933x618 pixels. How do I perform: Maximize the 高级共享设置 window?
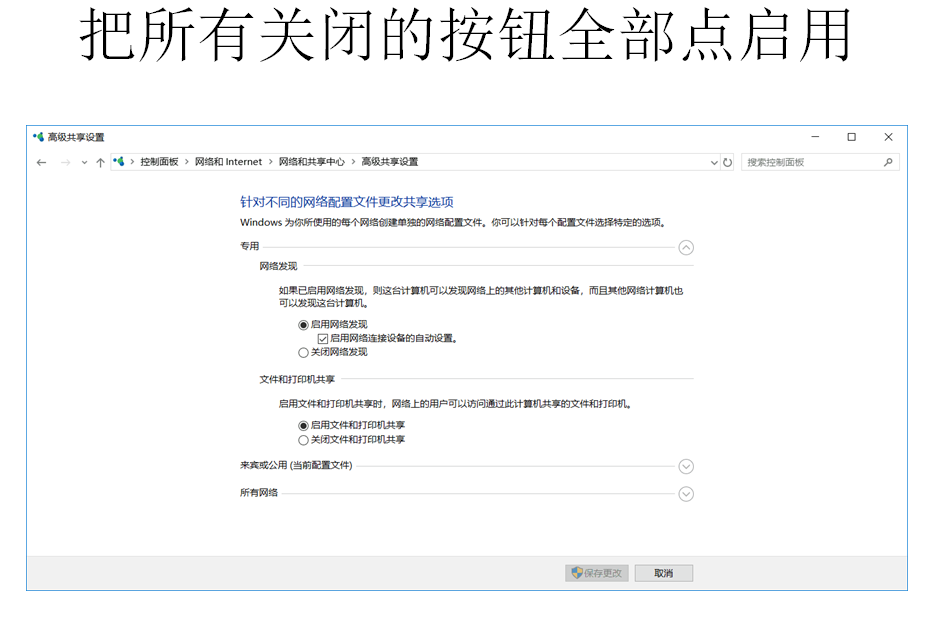pos(851,137)
